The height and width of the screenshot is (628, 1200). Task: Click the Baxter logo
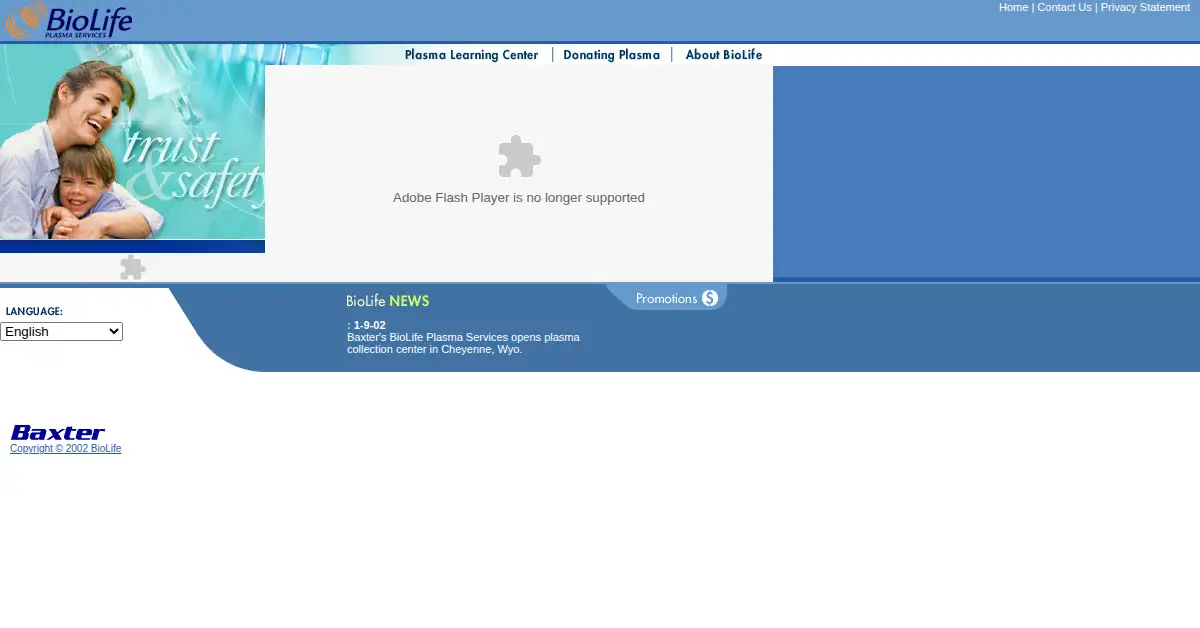point(57,433)
